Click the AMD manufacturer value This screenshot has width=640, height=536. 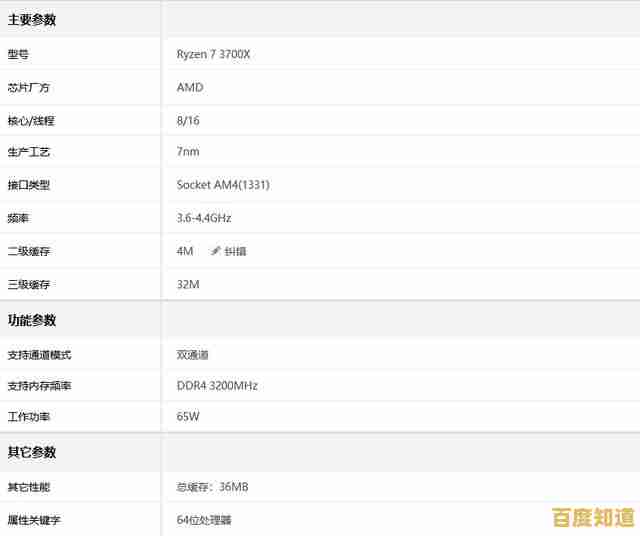click(x=190, y=87)
